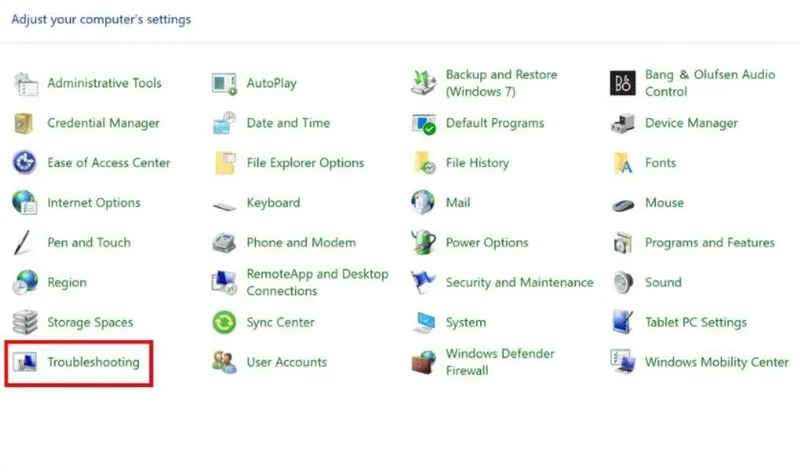The width and height of the screenshot is (800, 472).
Task: Open the Internet Options globe icon
Action: pos(24,203)
